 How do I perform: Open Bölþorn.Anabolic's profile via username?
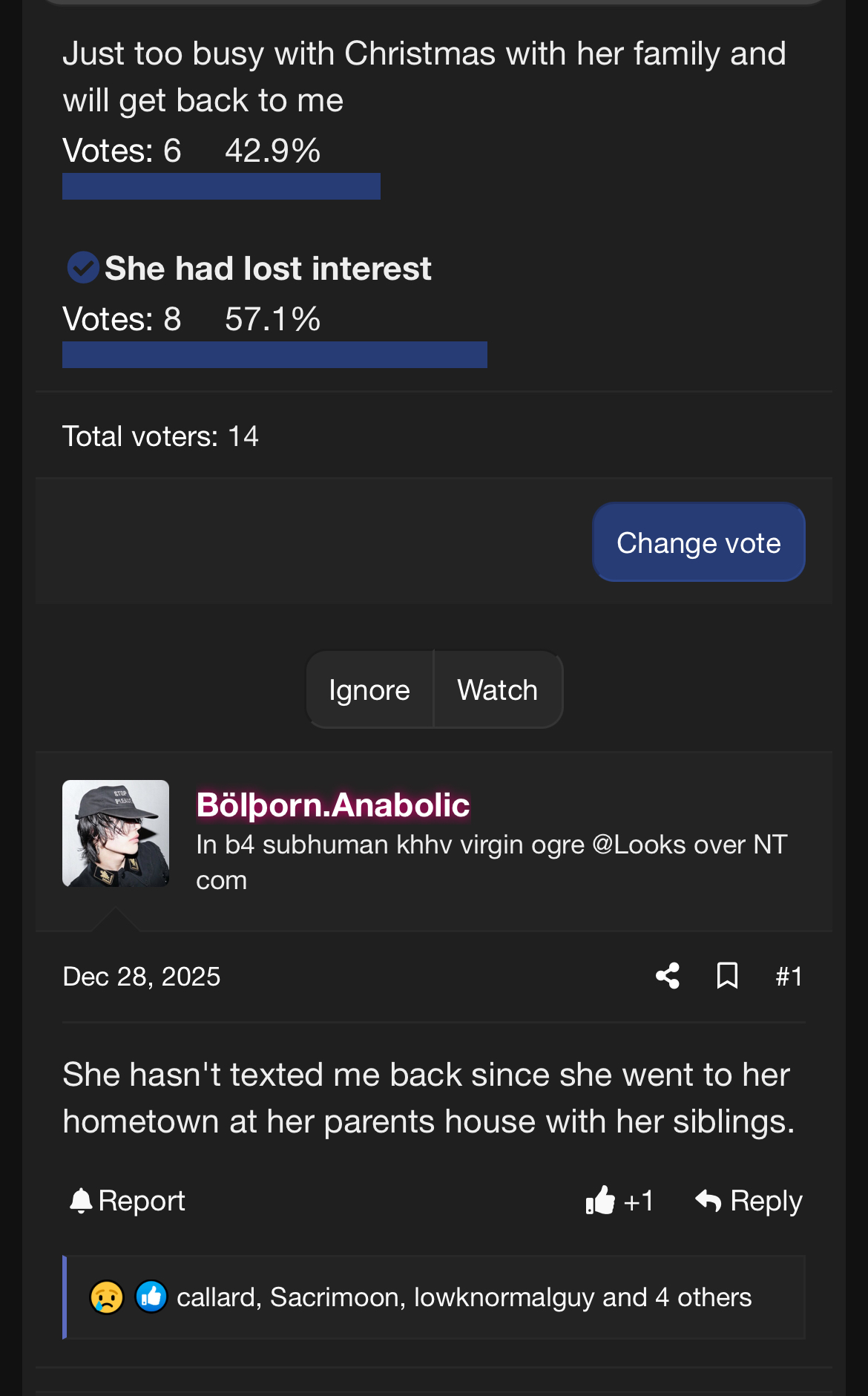333,805
